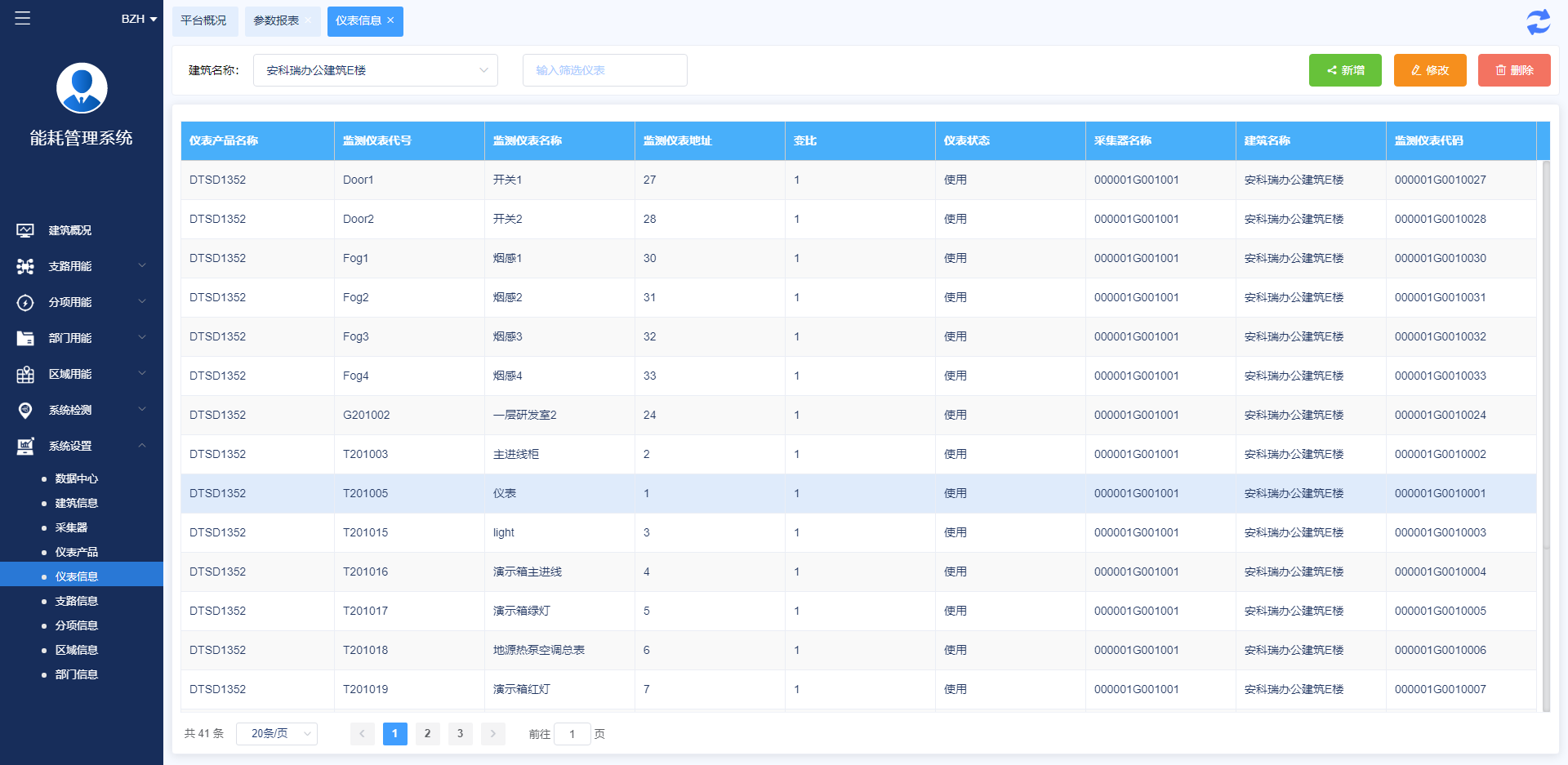Open the 20条/页 page size dropdown

277,733
